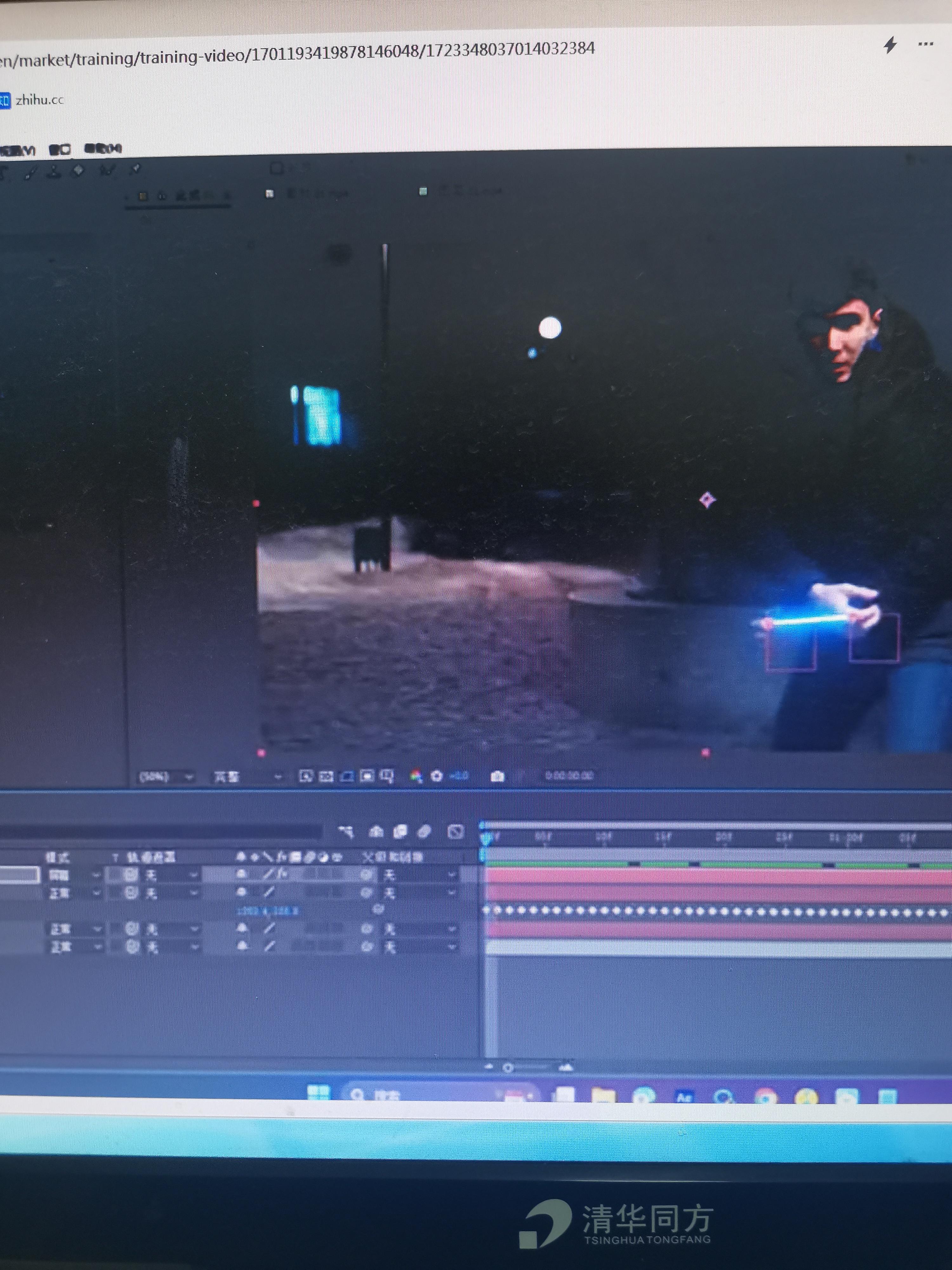Enable Motion Blur master icon above timeline
The height and width of the screenshot is (1270, 952).
[424, 831]
